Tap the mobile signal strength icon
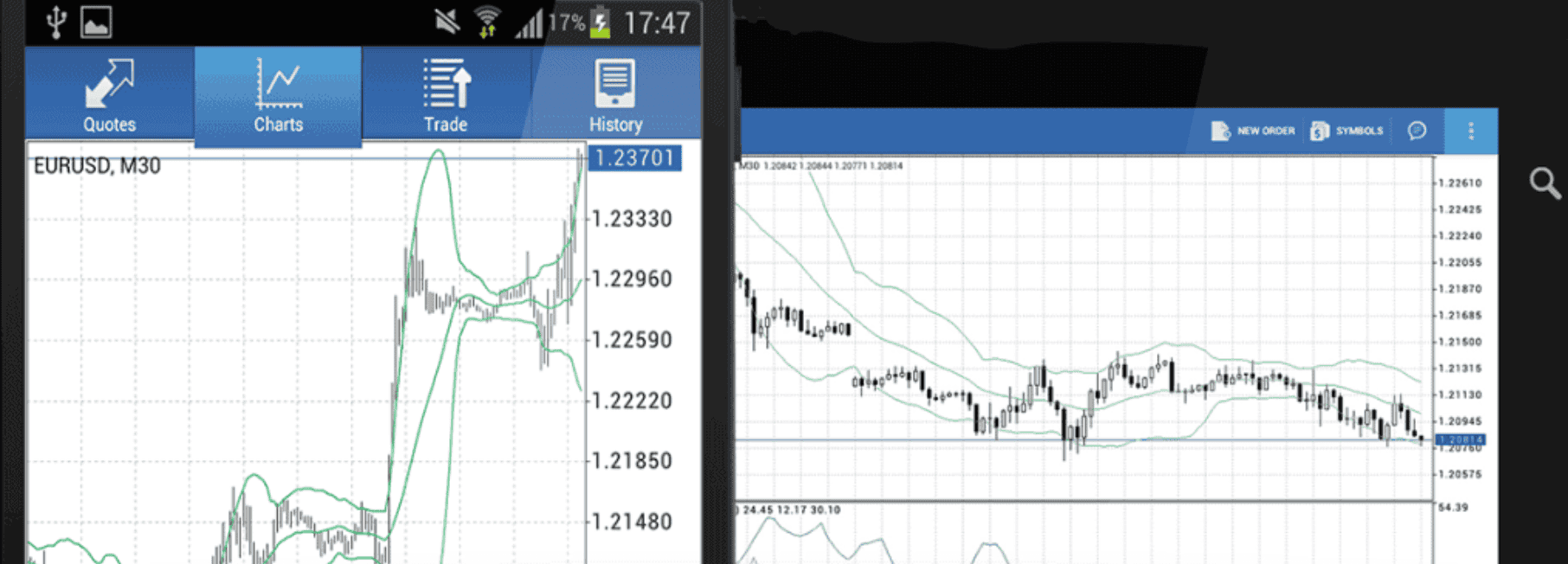This screenshot has height=564, width=1568. pyautogui.click(x=529, y=22)
